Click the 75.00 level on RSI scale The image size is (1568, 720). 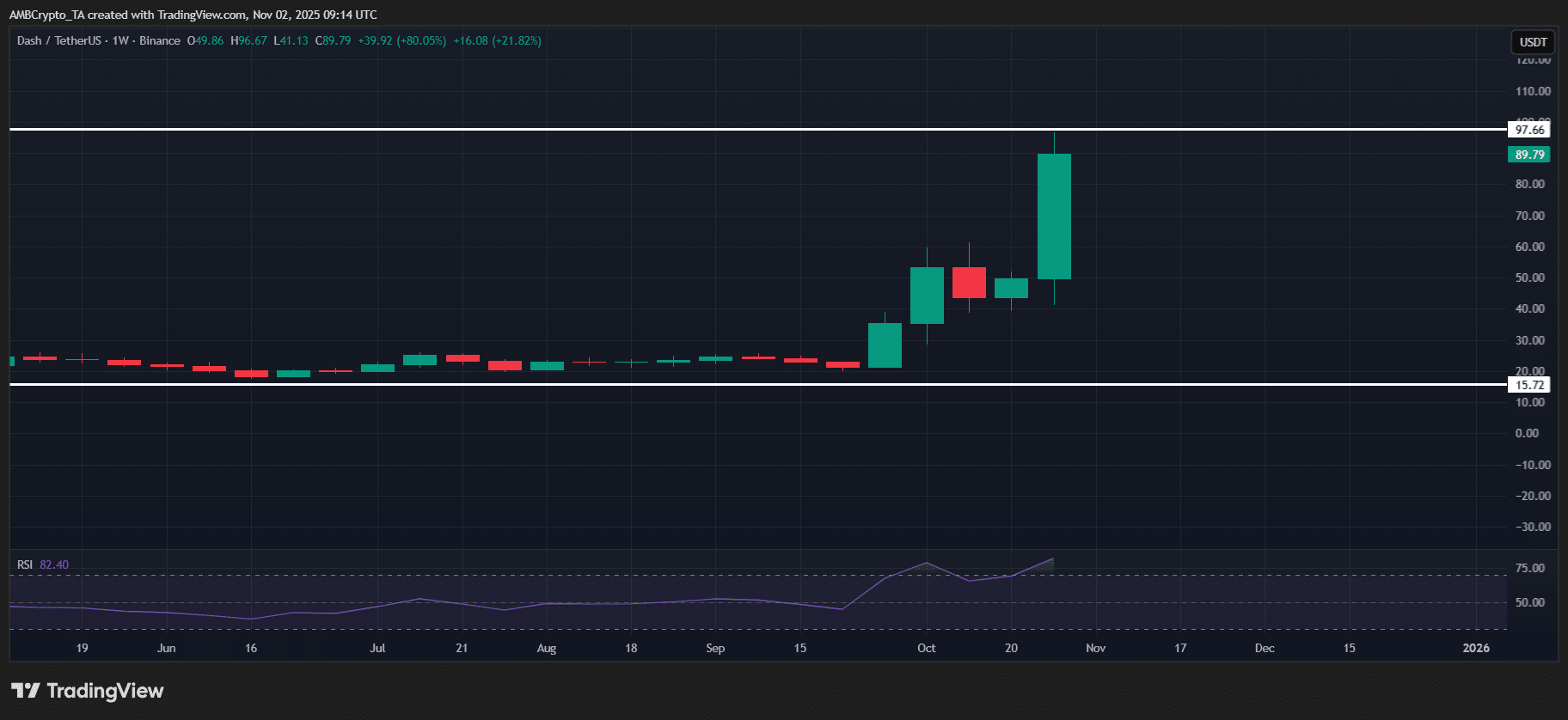tap(1529, 568)
